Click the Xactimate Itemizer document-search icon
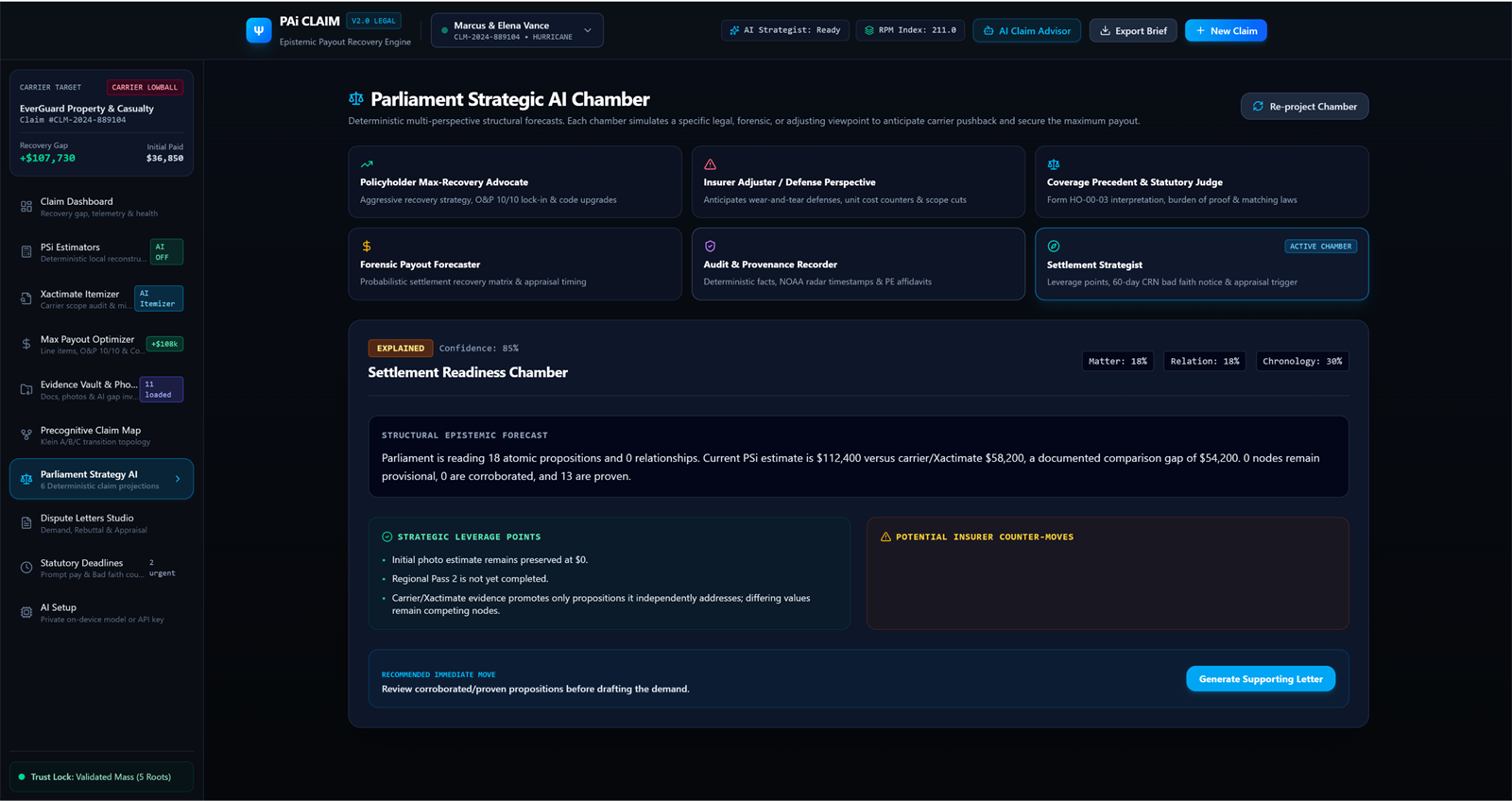The image size is (1512, 801). (x=26, y=298)
